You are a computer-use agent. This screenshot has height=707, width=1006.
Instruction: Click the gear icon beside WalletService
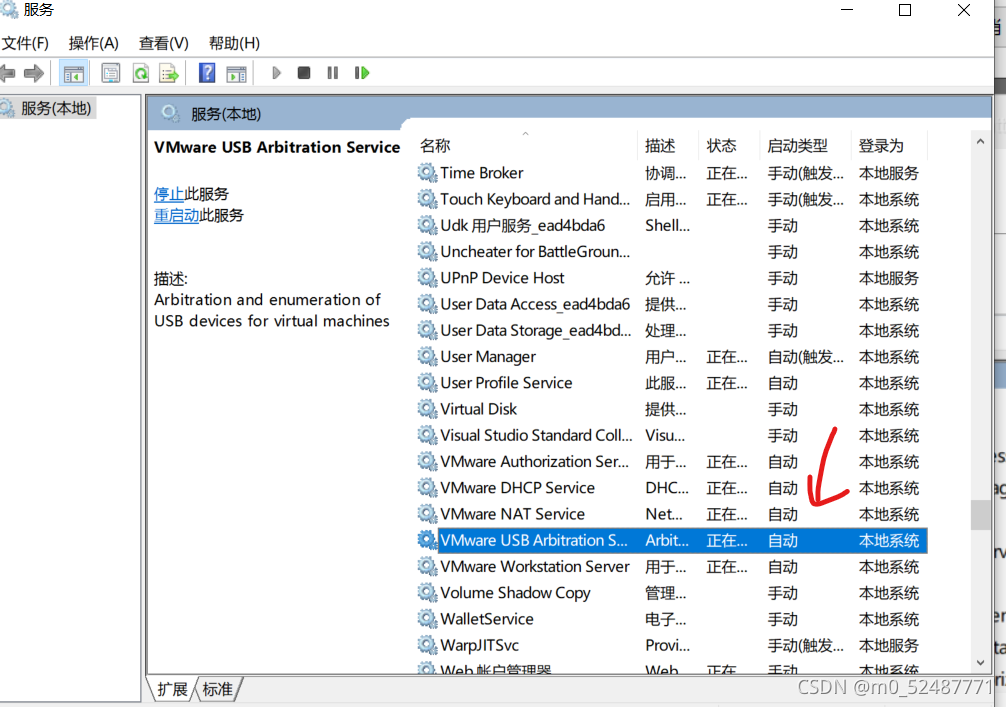427,619
